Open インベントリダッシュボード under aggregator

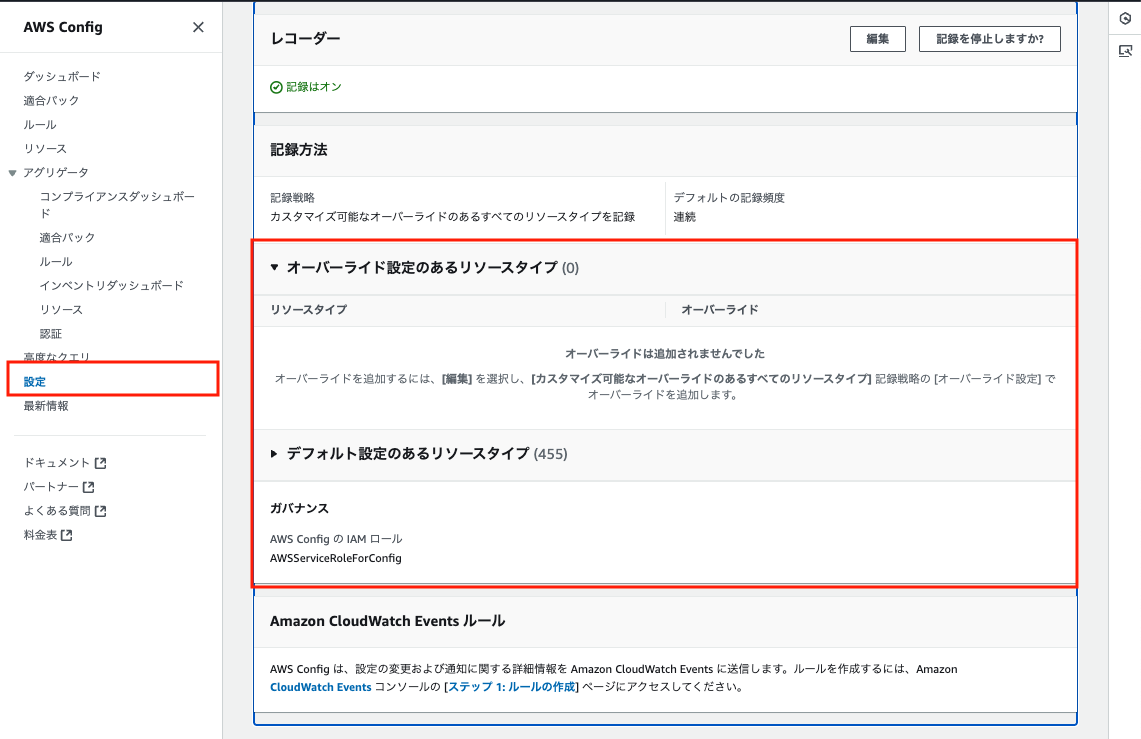(111, 286)
